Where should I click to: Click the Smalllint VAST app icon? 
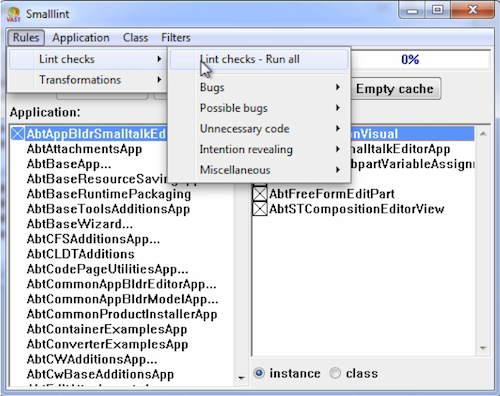click(13, 14)
